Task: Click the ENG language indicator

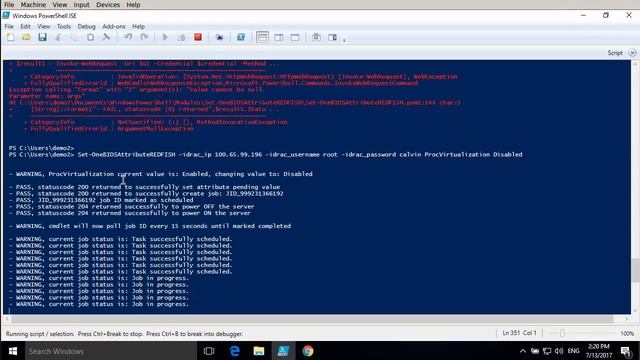Action: point(573,351)
